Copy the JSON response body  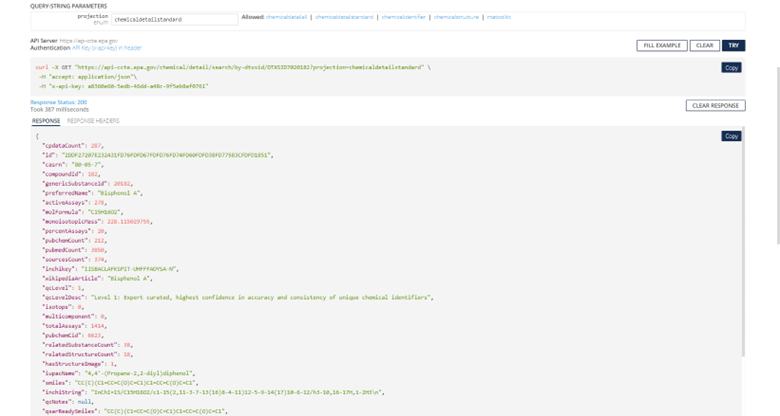pyautogui.click(x=731, y=136)
